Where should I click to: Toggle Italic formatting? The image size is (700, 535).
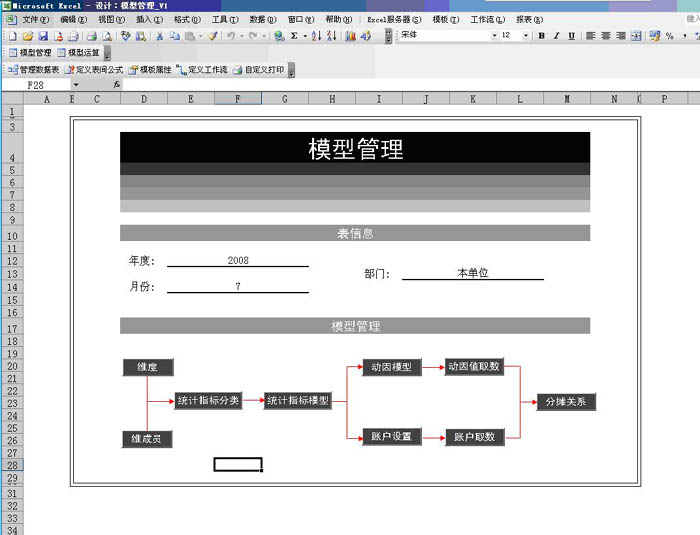tap(556, 36)
